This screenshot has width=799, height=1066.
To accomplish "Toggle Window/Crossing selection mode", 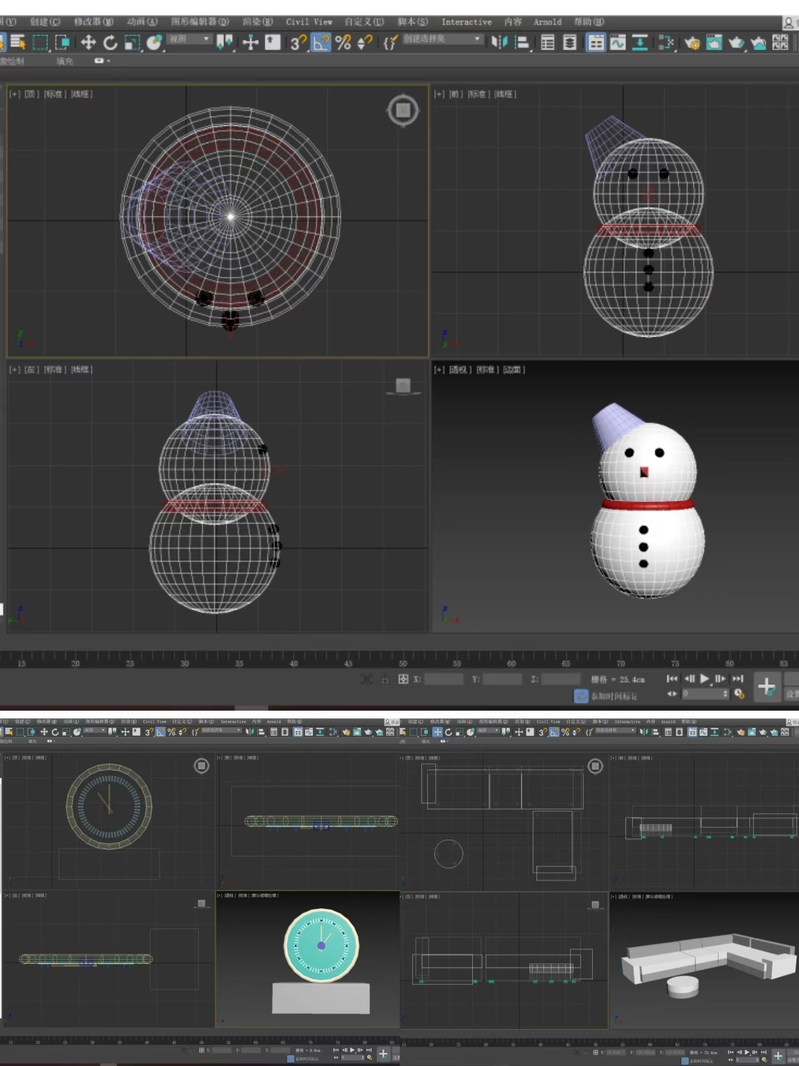I will [x=63, y=42].
